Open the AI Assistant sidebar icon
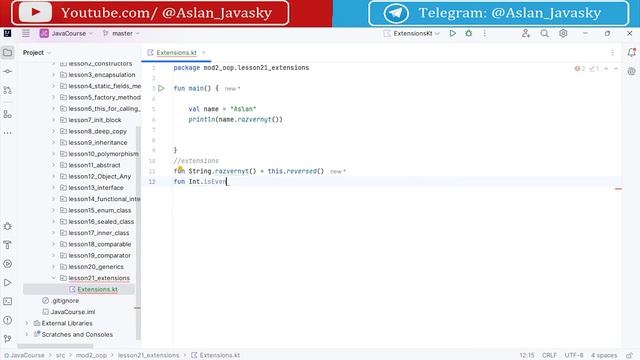 [631, 71]
